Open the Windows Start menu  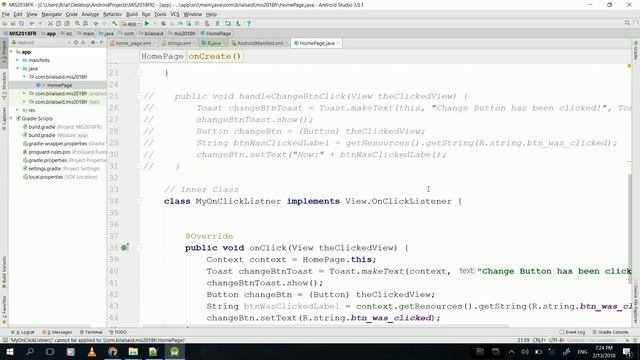tap(10, 351)
